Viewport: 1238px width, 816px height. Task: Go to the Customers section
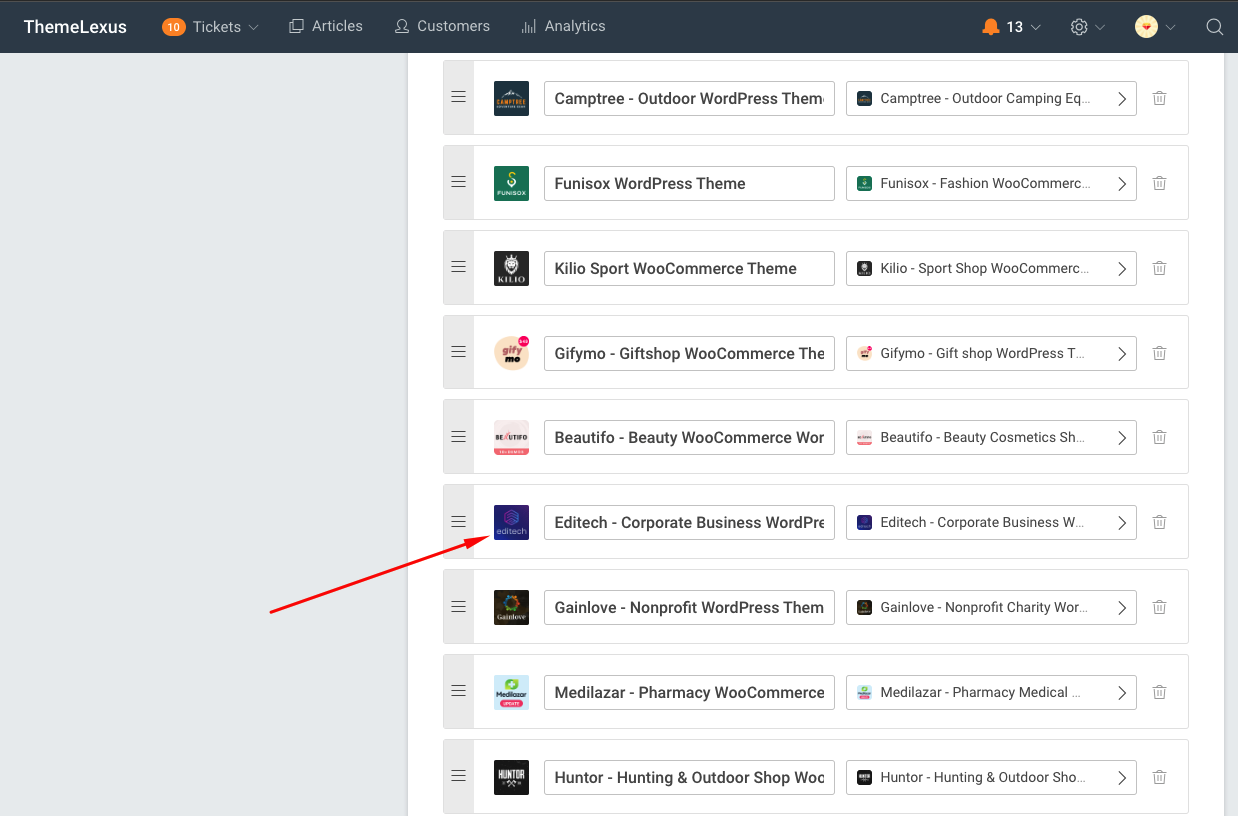442,27
